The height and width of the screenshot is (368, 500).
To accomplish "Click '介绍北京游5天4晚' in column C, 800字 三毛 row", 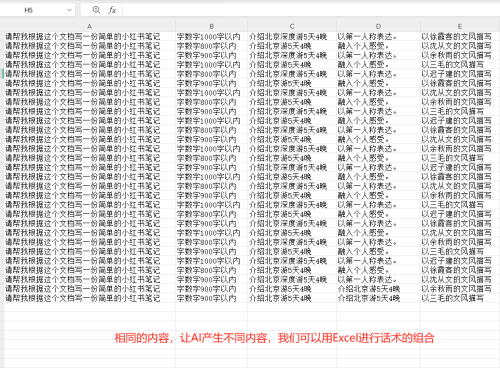I will [x=280, y=158].
